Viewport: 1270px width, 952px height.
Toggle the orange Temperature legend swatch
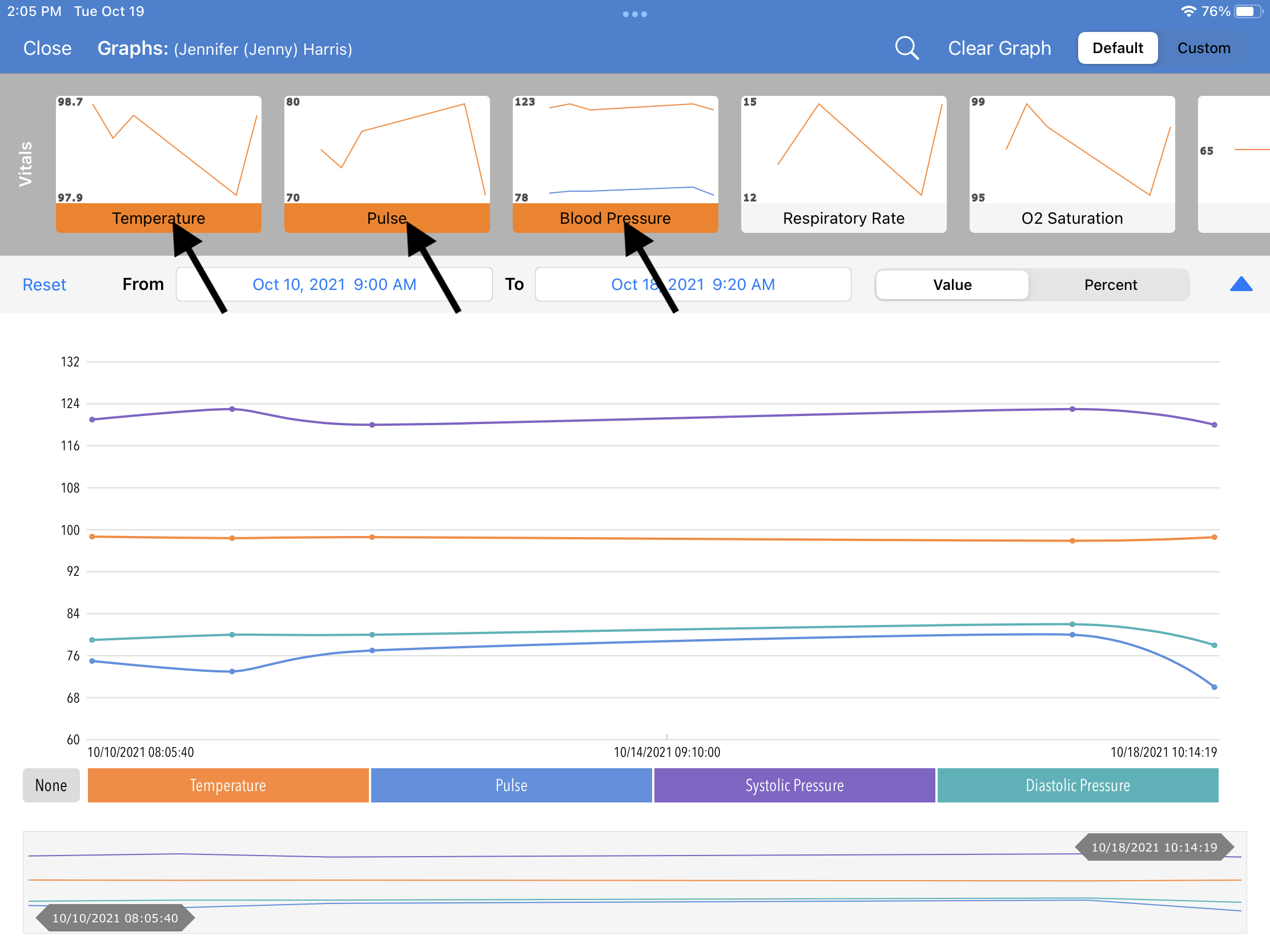coord(228,785)
